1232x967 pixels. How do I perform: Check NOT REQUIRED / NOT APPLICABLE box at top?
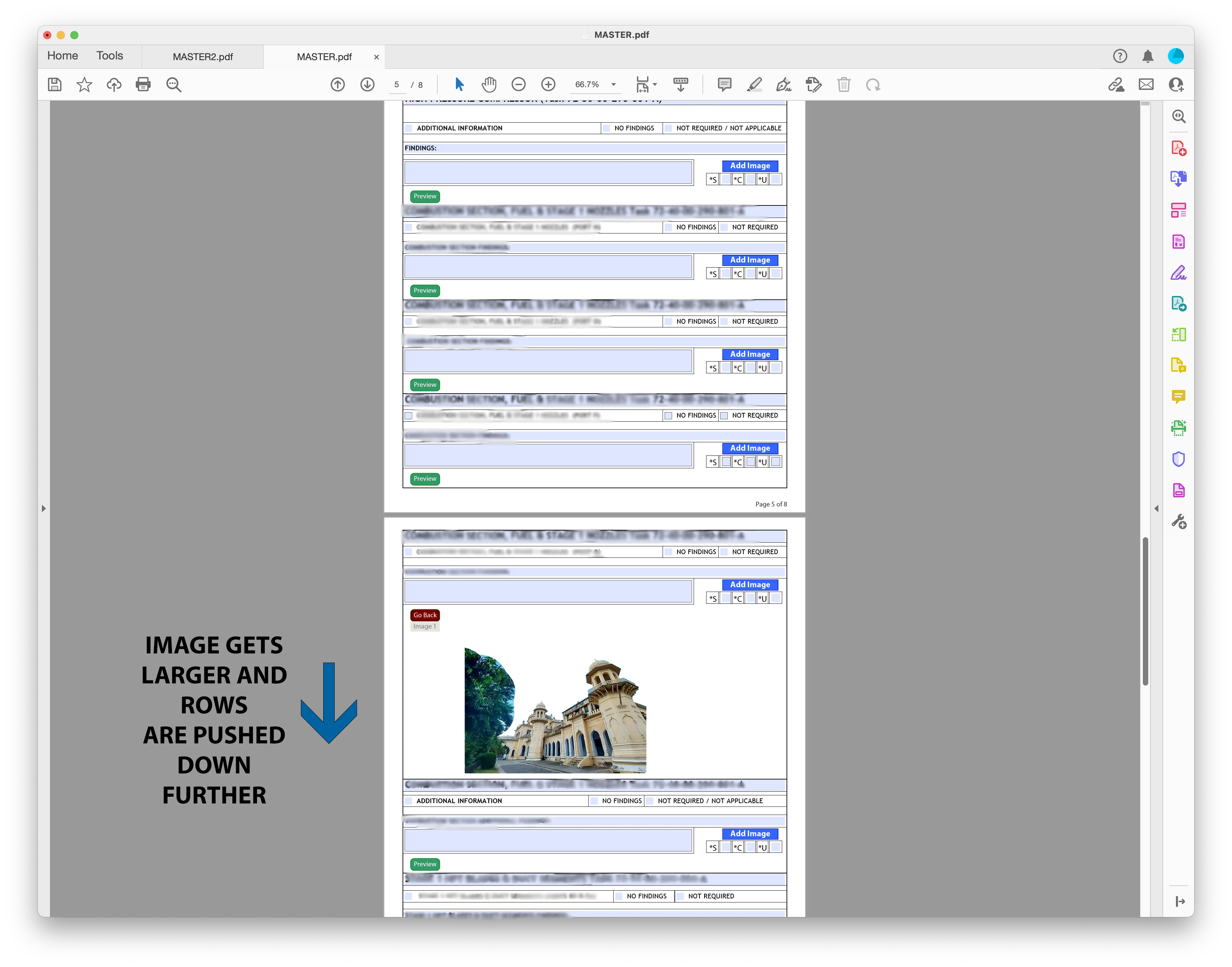[668, 128]
